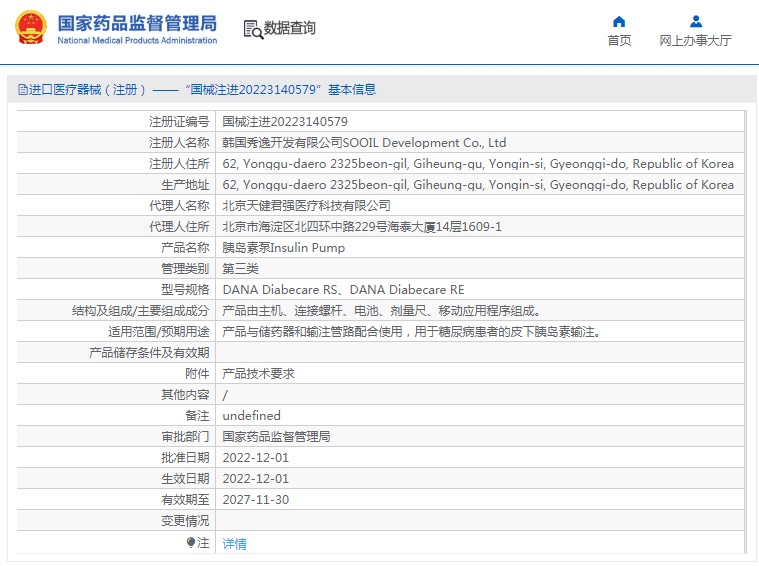This screenshot has height=566, width=759.
Task: Click 审批部门 value 国家药品监督管理局
Action: pos(276,437)
